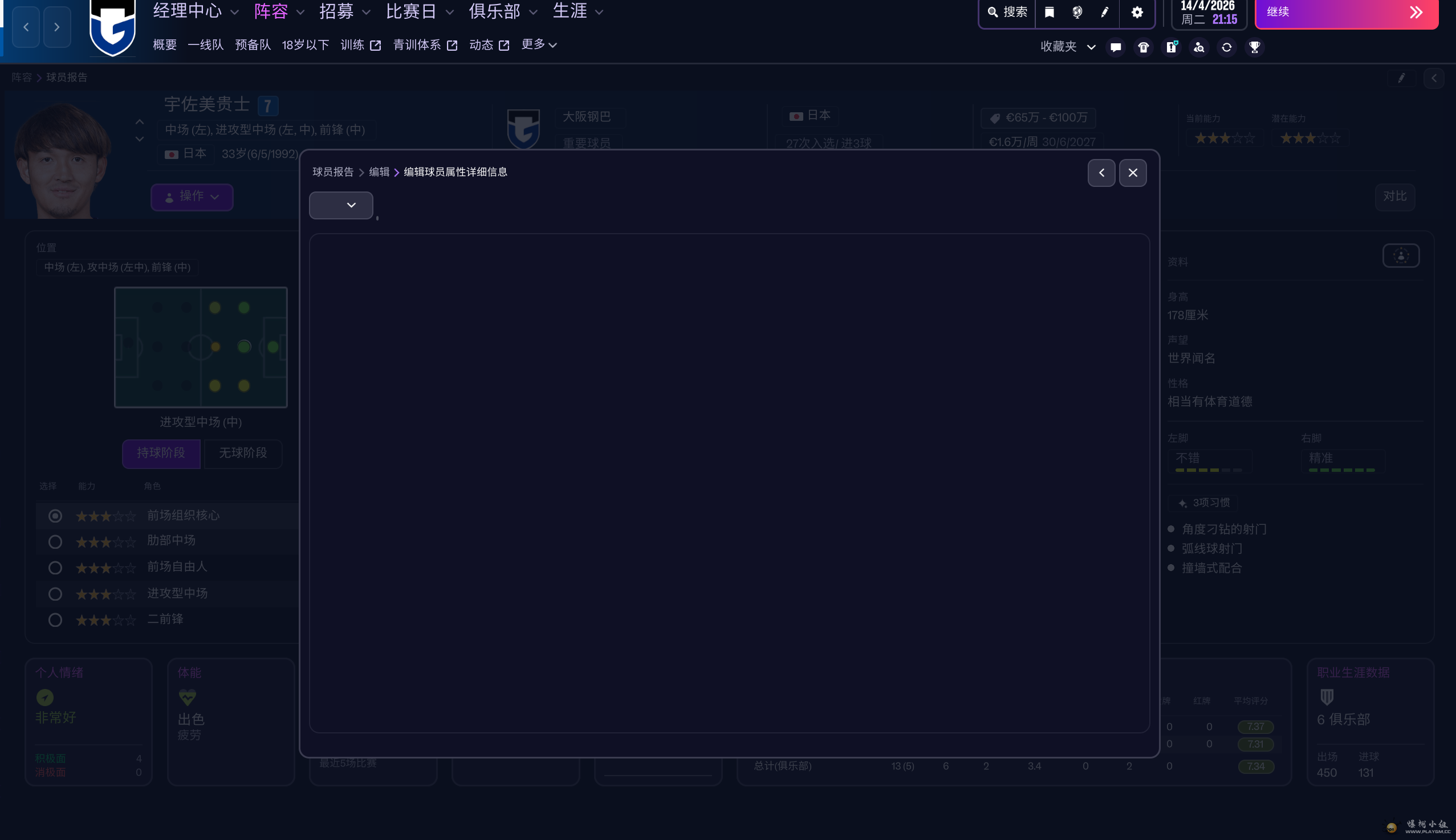Click the pencil edit icon in top bar

click(1105, 12)
